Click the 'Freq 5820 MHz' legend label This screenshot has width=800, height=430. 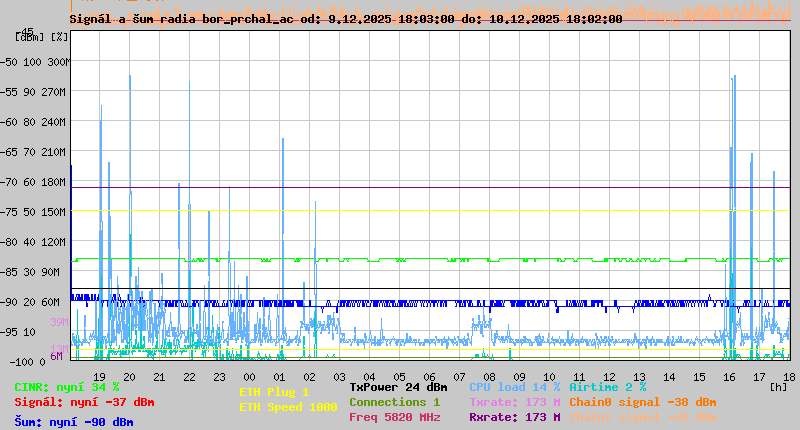tap(394, 417)
